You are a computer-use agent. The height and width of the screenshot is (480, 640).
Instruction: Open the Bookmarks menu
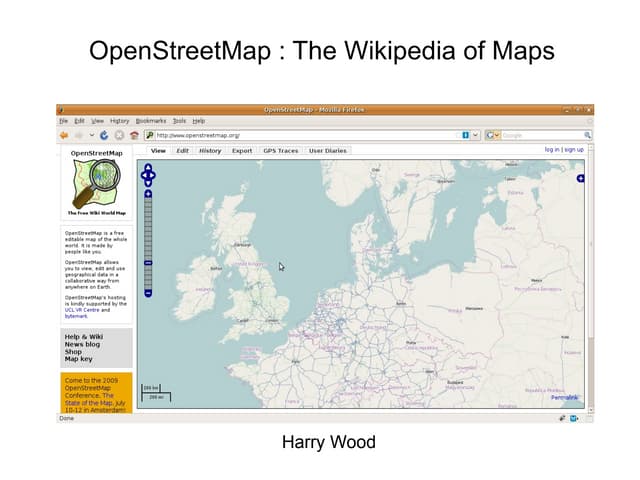pyautogui.click(x=150, y=121)
